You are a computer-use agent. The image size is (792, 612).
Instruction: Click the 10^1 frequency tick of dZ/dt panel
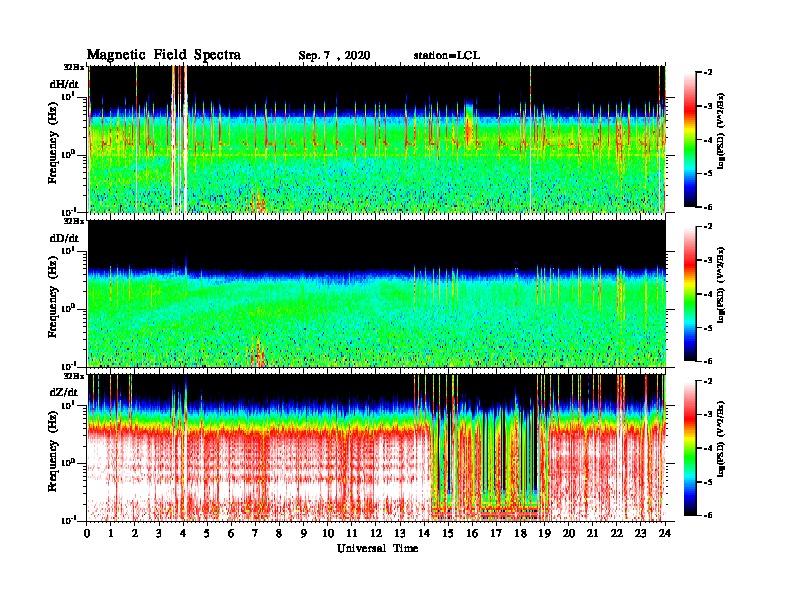point(69,405)
